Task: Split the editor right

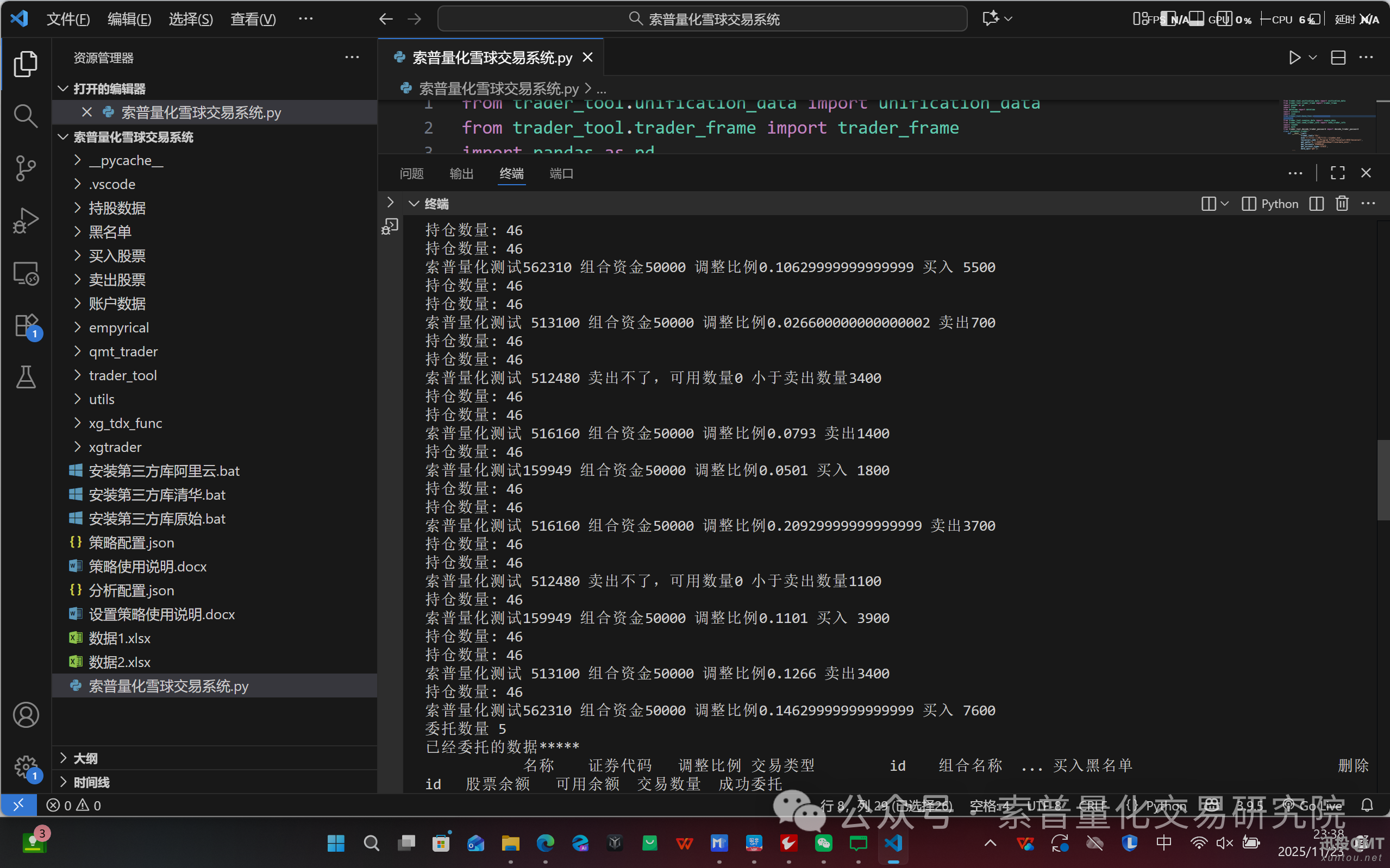Action: pyautogui.click(x=1338, y=58)
